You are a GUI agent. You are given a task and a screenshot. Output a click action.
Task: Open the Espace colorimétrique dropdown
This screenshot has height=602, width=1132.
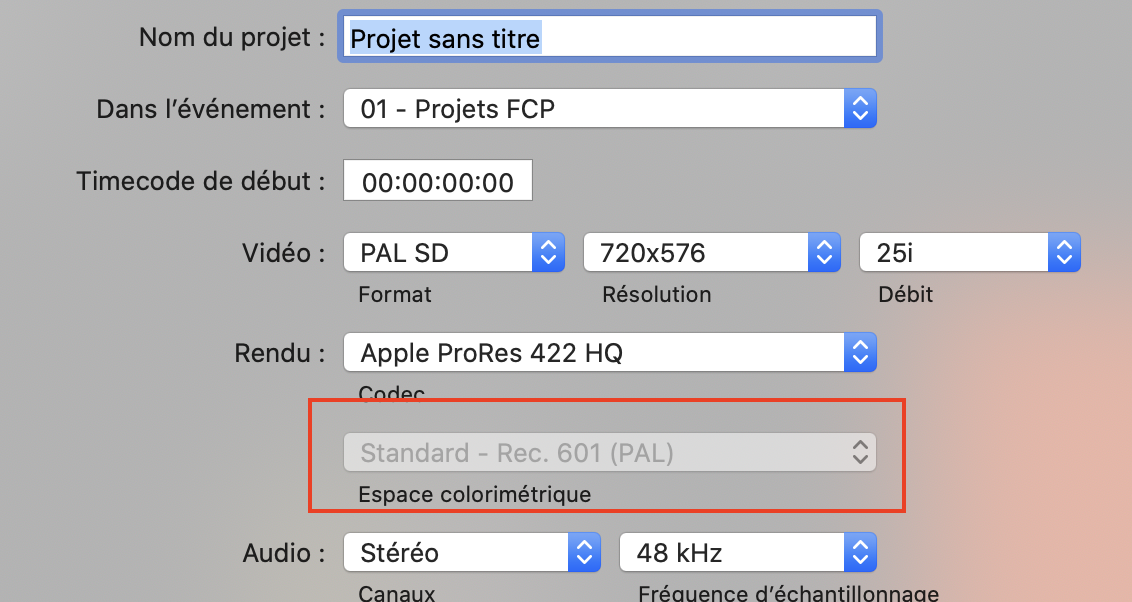pyautogui.click(x=600, y=452)
